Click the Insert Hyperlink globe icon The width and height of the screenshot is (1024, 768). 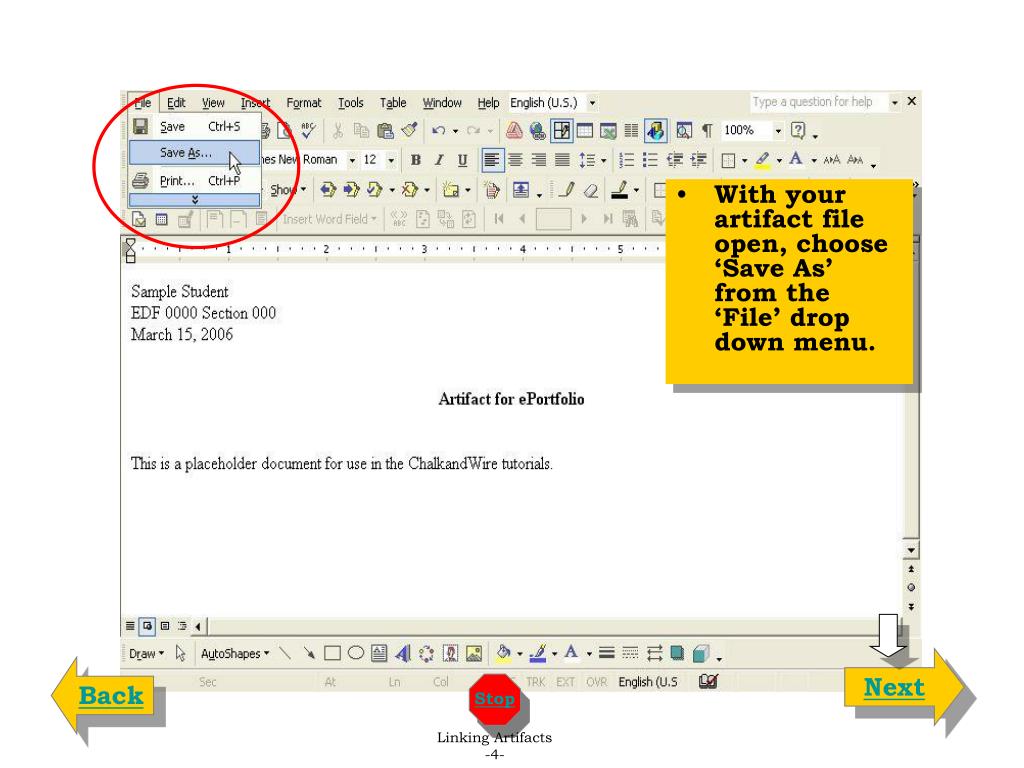[x=538, y=131]
